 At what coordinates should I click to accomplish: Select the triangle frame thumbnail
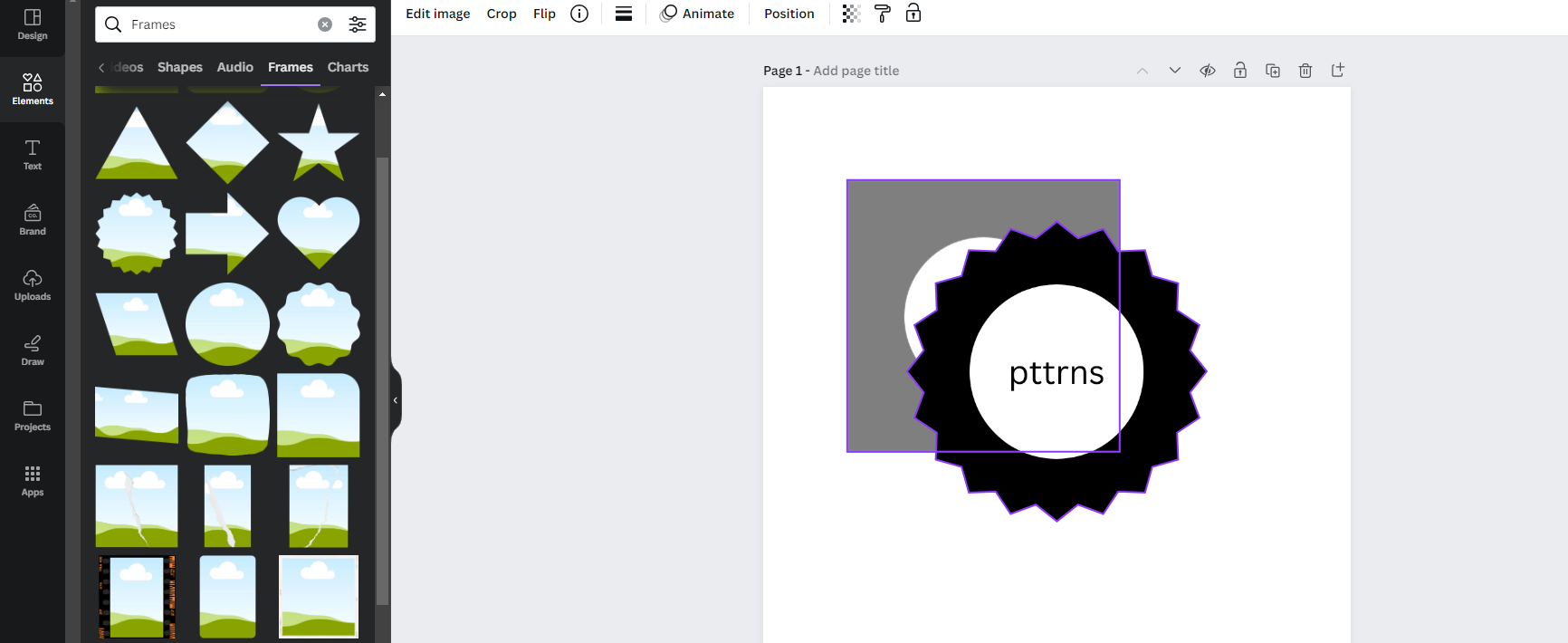[x=137, y=142]
